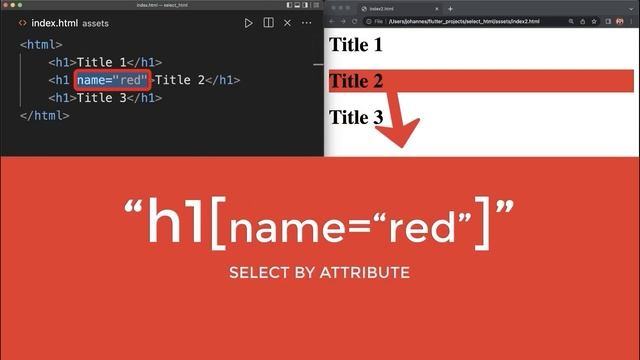Bookmark this page with the star icon
Screen dimensions: 640x360
pos(594,21)
